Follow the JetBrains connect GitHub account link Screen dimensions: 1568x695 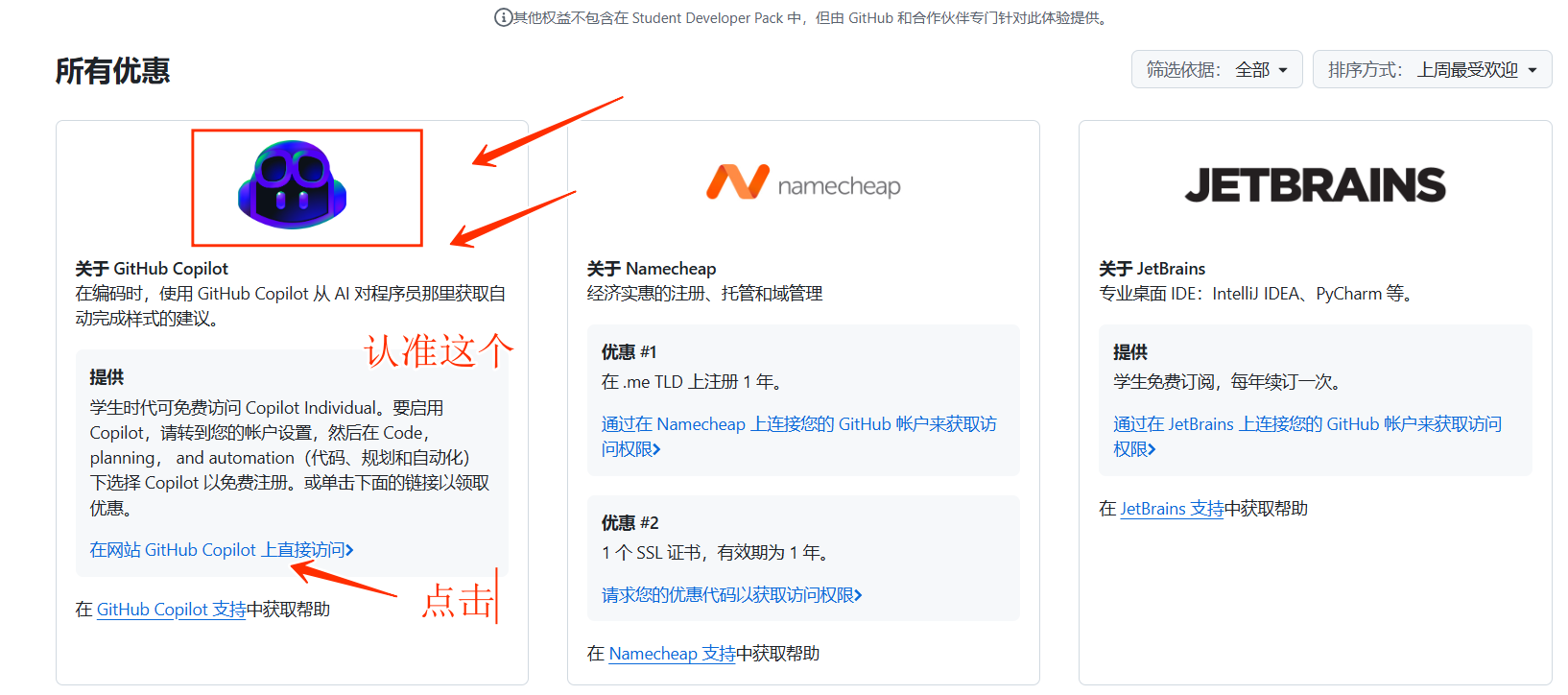pos(1307,424)
